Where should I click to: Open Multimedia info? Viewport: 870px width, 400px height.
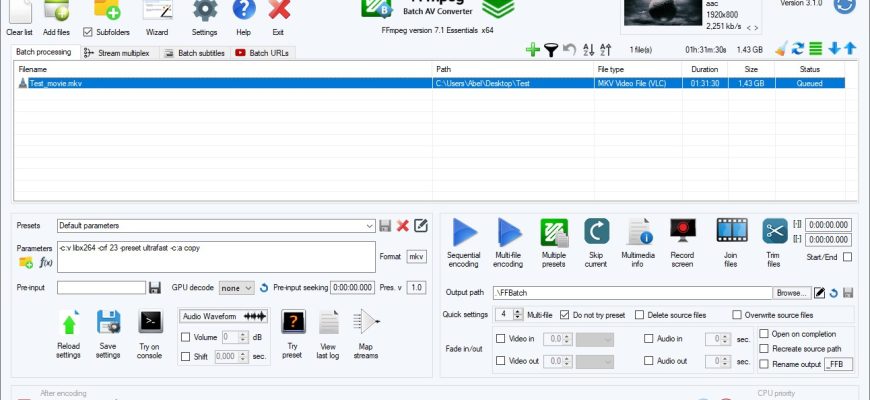639,232
